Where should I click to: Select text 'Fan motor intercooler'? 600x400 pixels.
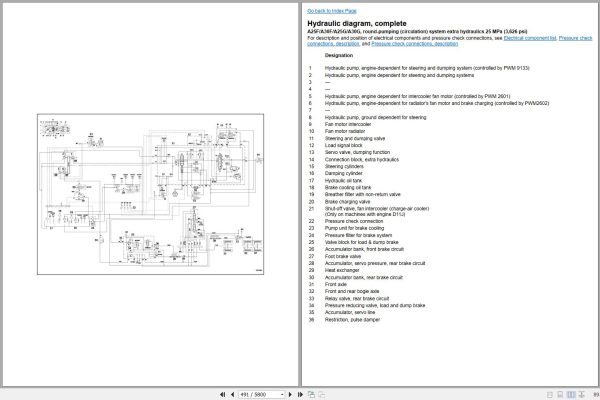click(x=348, y=124)
